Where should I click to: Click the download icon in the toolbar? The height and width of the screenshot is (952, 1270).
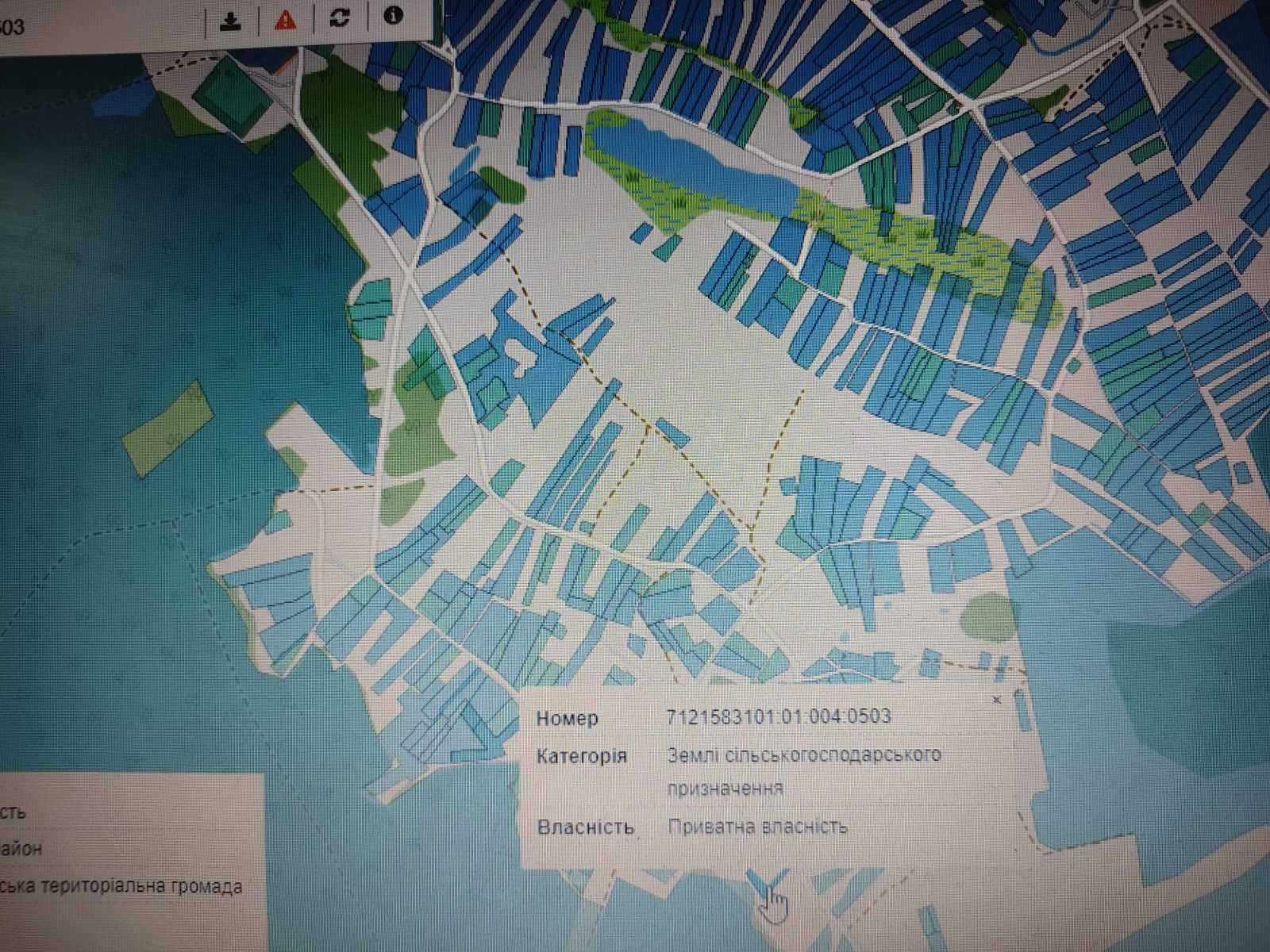(x=231, y=21)
